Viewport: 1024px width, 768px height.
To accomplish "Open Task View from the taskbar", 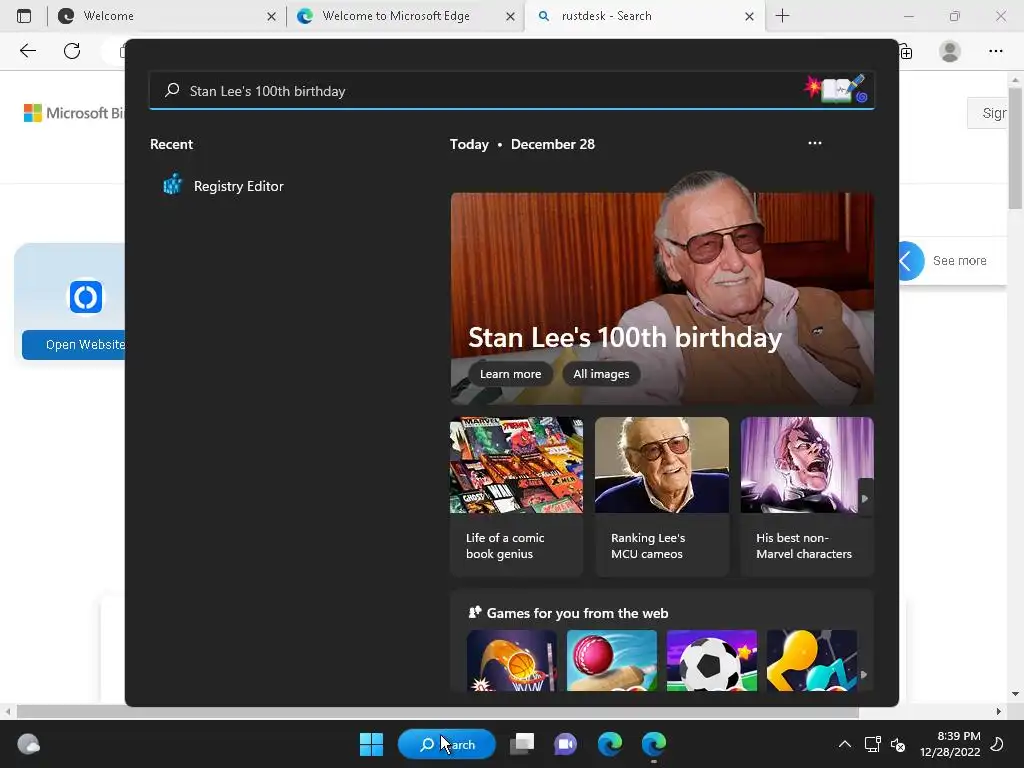I will point(522,744).
